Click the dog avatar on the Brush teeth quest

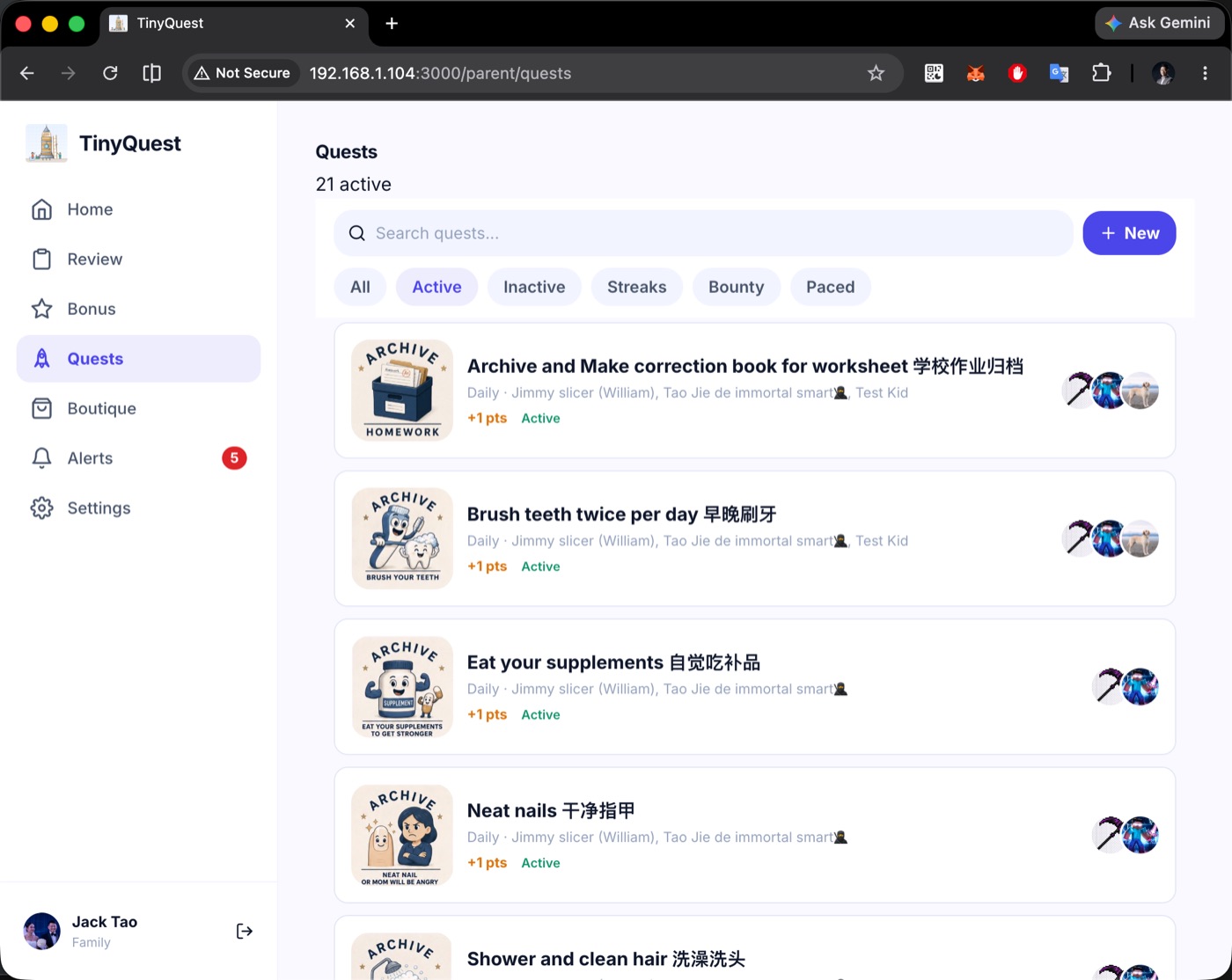[1142, 538]
